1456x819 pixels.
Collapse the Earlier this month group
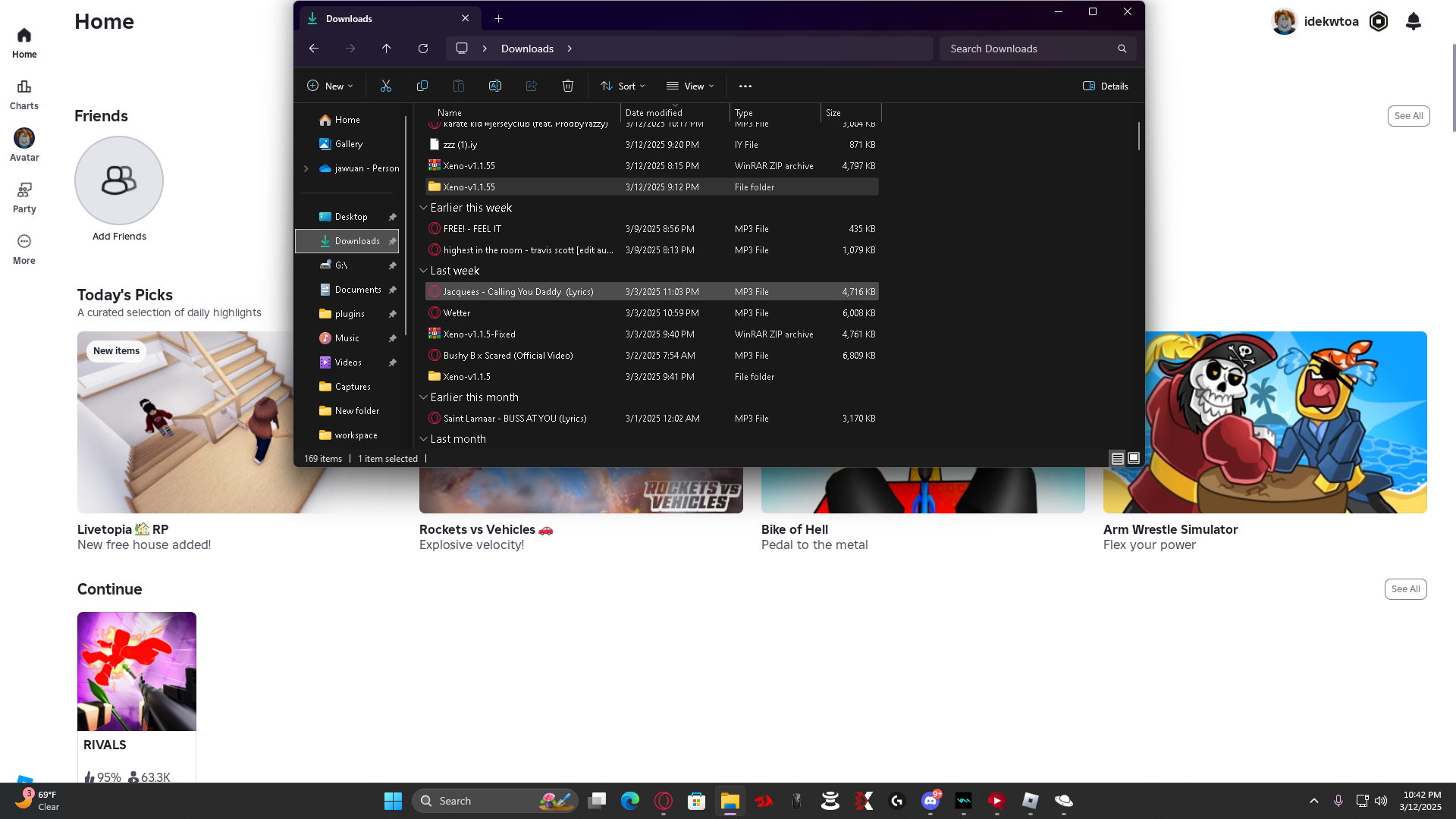point(423,397)
